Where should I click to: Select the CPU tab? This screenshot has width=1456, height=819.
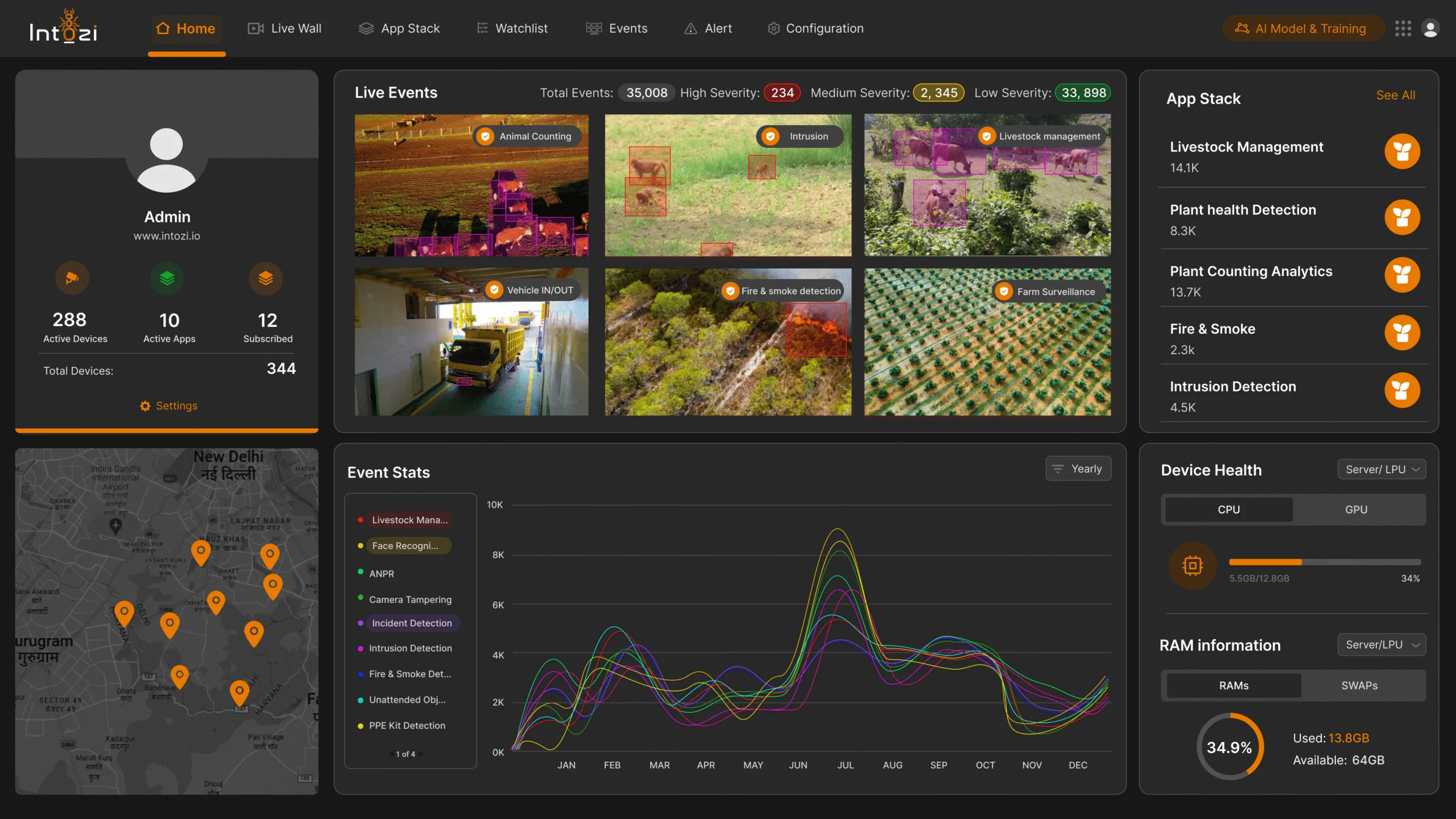pyautogui.click(x=1228, y=510)
